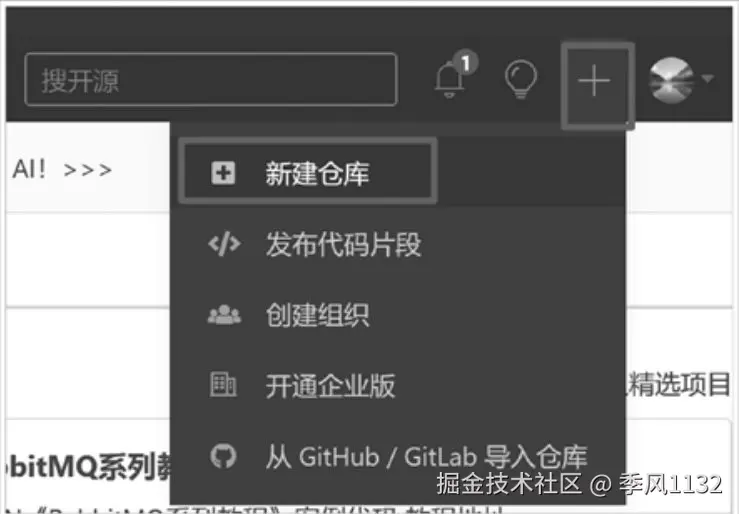
Task: Click the notification count badge
Action: [x=466, y=63]
